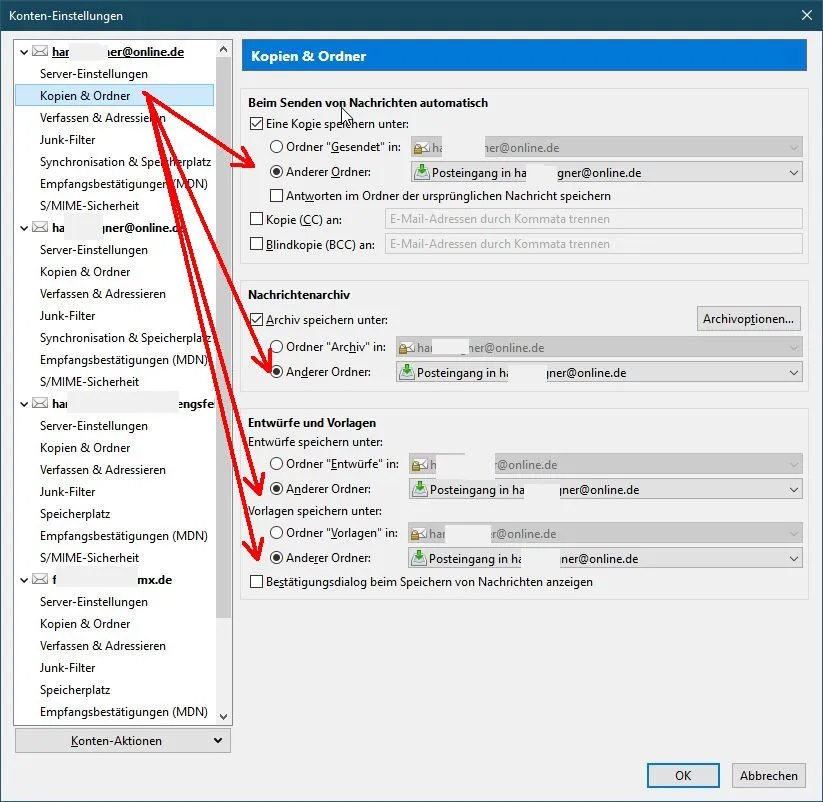Click envelope icon of second online.de account
This screenshot has width=823, height=802.
(40, 227)
